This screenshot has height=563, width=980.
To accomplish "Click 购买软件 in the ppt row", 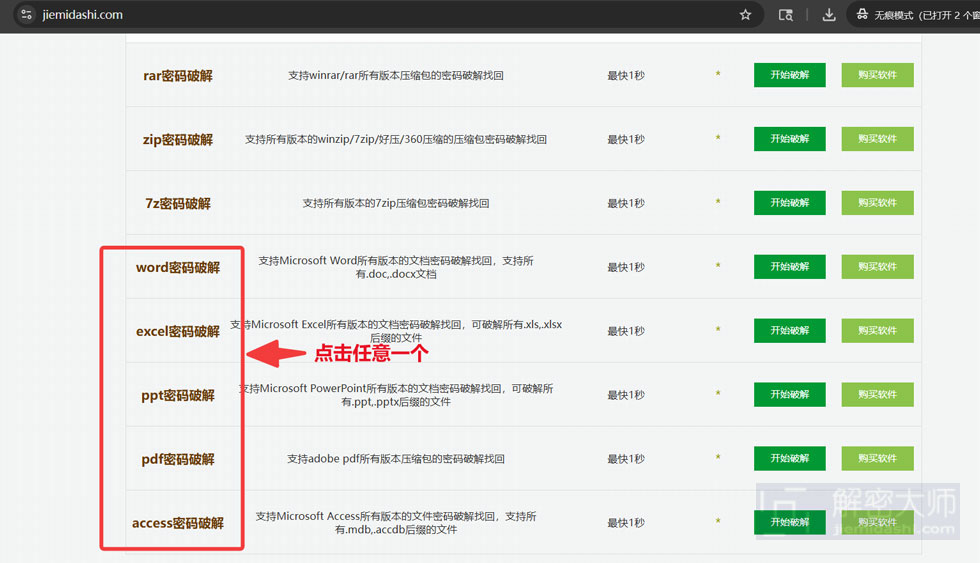I will coord(878,394).
